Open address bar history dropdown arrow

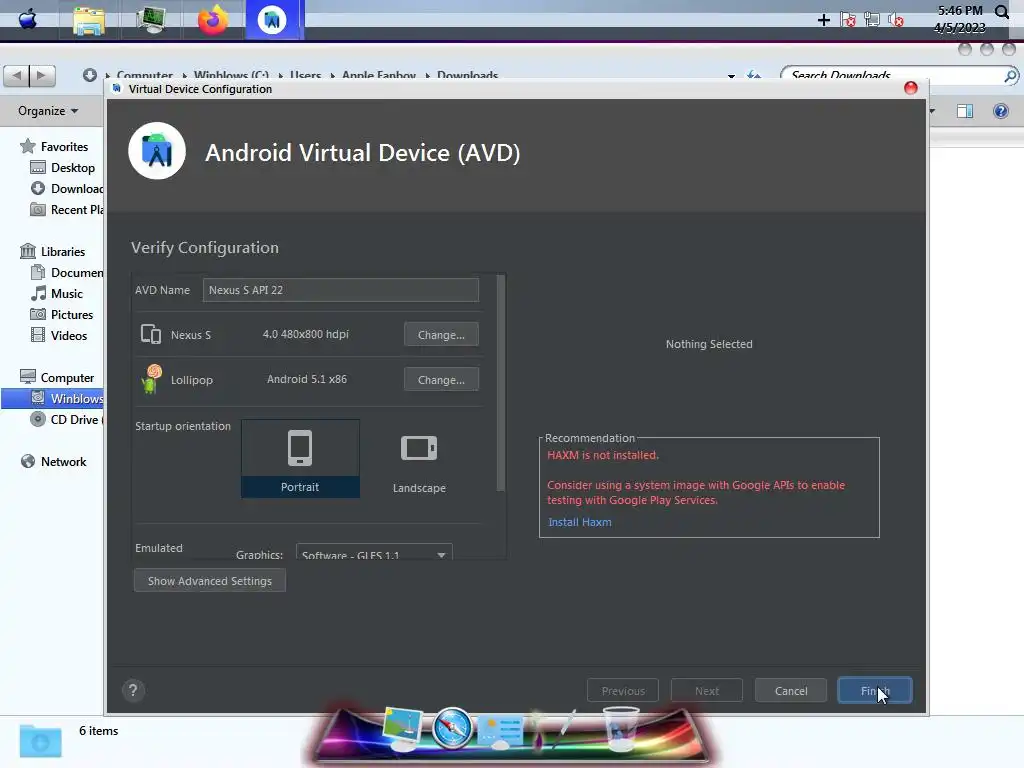(731, 76)
